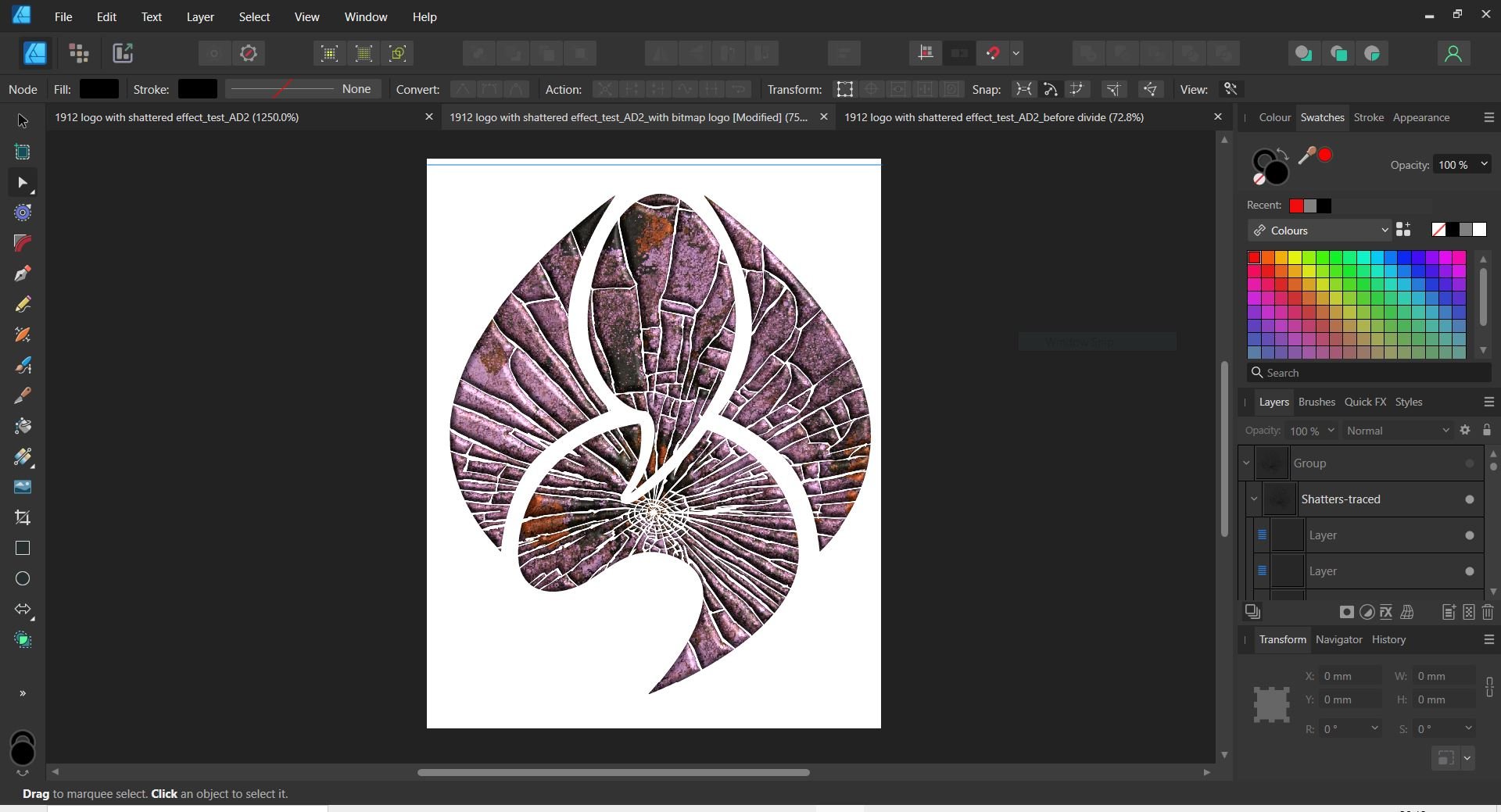Viewport: 1501px width, 812px height.
Task: Select the Pen tool
Action: pos(23,274)
